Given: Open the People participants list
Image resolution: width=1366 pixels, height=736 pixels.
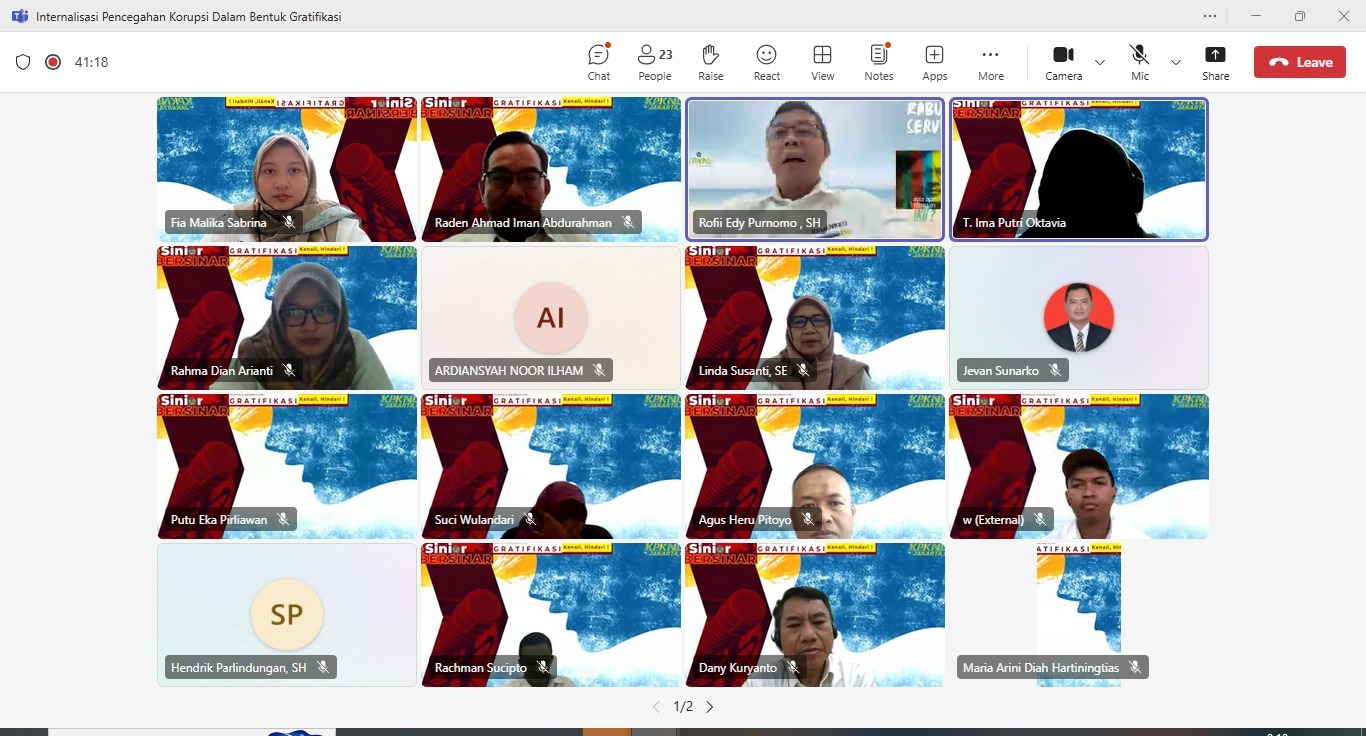Looking at the screenshot, I should click(x=655, y=62).
